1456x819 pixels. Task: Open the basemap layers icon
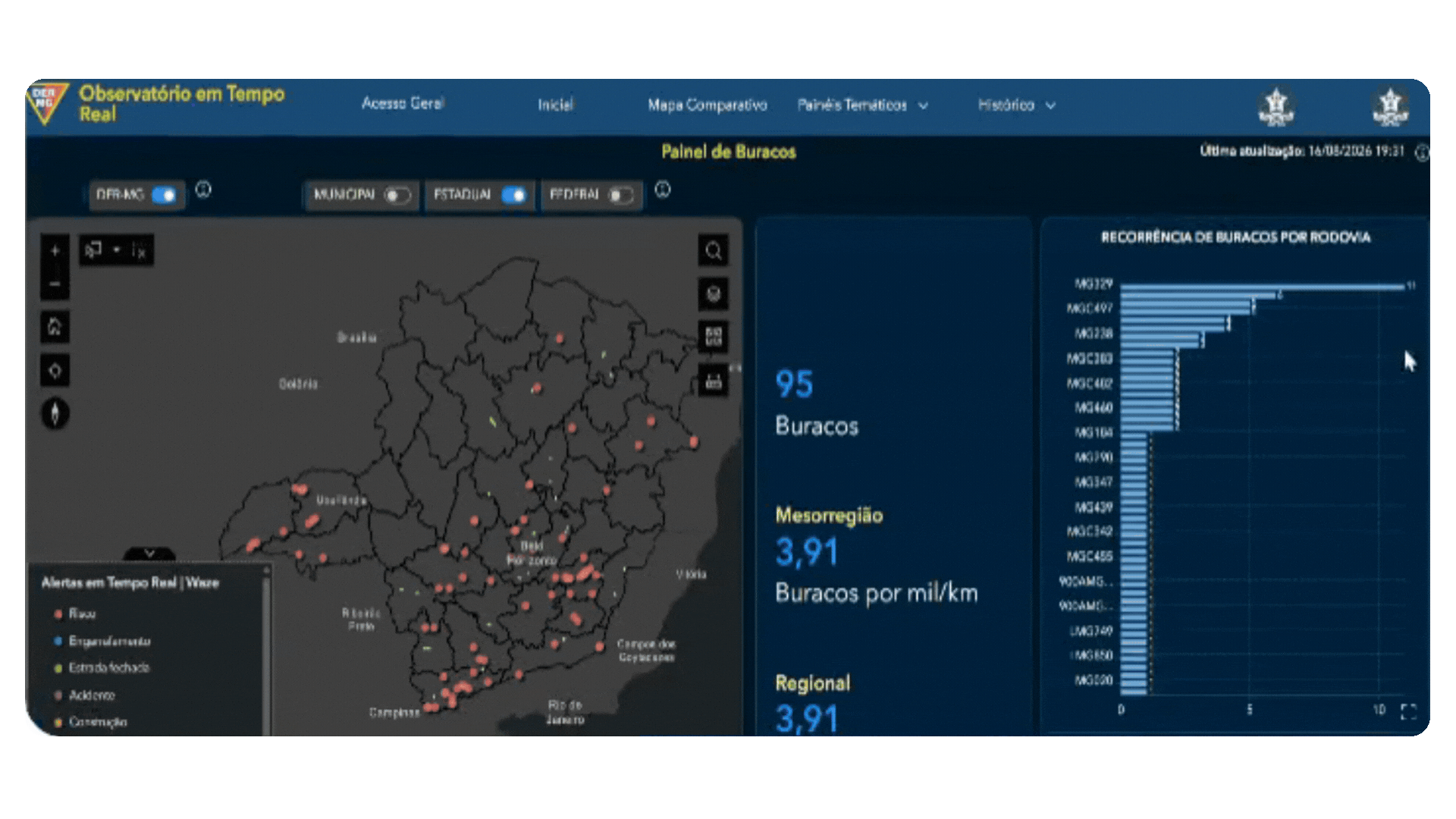713,293
